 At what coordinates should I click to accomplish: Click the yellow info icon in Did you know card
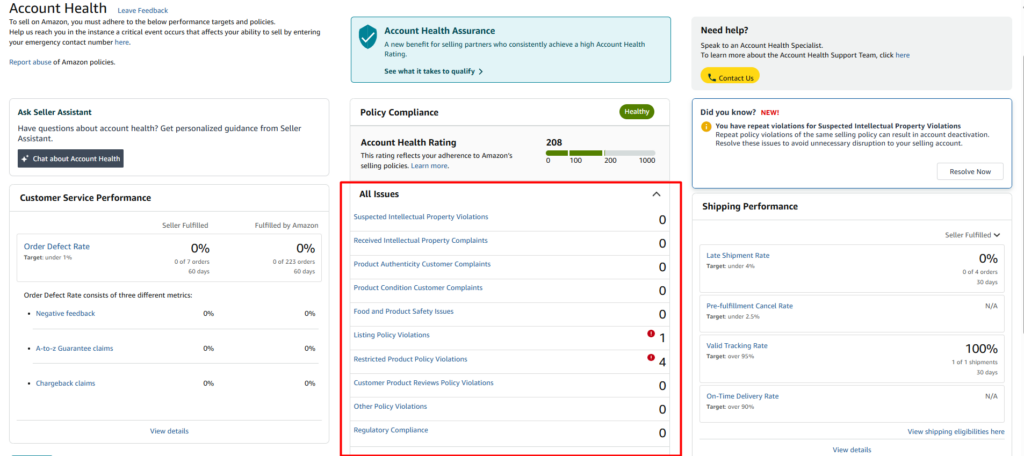click(x=706, y=126)
